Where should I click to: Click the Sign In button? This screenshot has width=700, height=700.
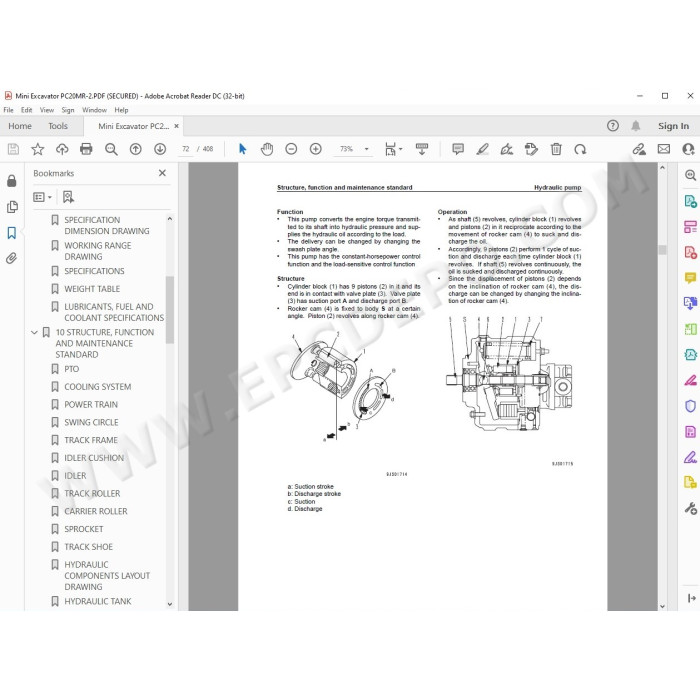673,126
